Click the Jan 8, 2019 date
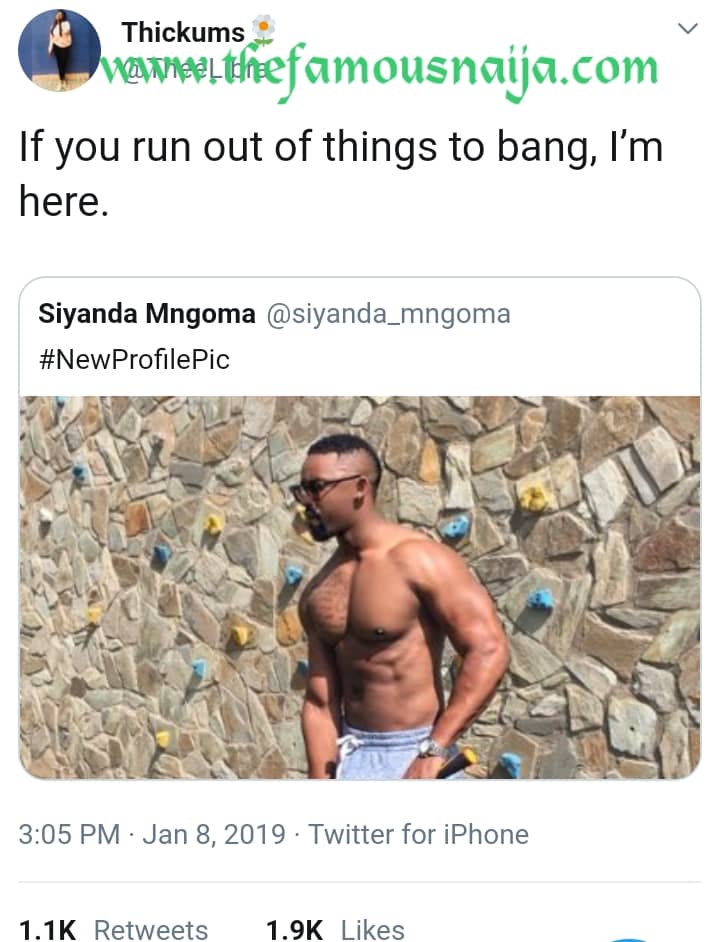The height and width of the screenshot is (942, 720). coord(214,834)
